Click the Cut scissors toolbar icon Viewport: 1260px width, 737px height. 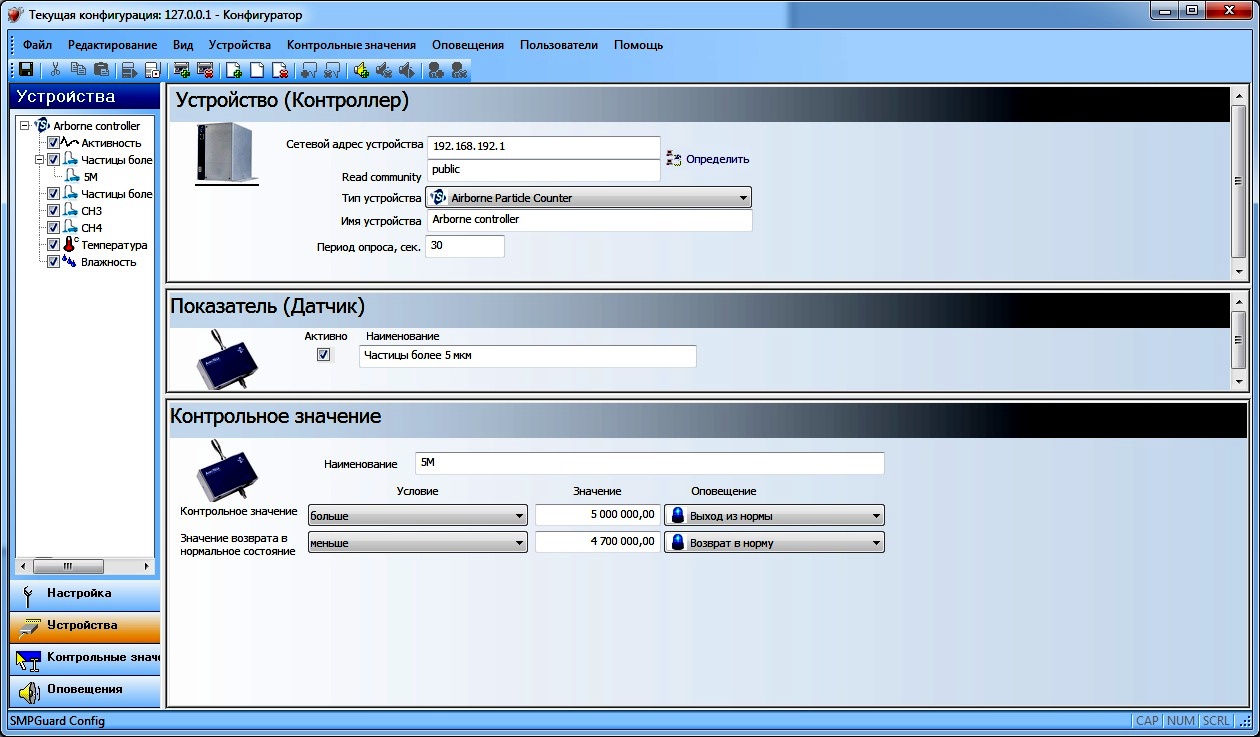(x=56, y=70)
